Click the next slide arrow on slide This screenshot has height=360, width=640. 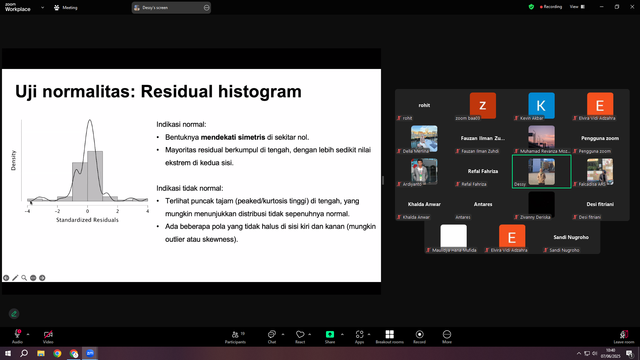pos(42,278)
